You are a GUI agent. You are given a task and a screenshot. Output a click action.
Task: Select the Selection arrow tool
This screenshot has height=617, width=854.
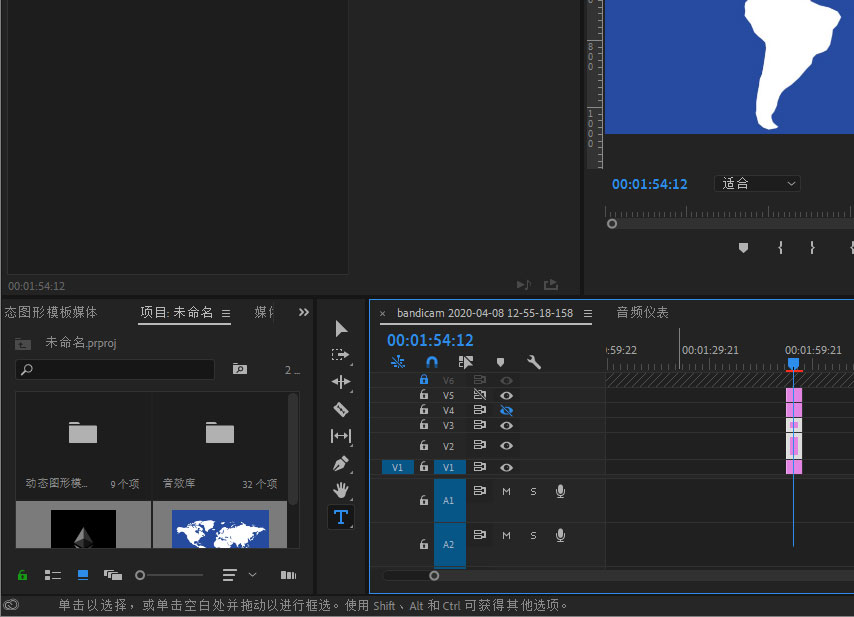click(x=341, y=329)
